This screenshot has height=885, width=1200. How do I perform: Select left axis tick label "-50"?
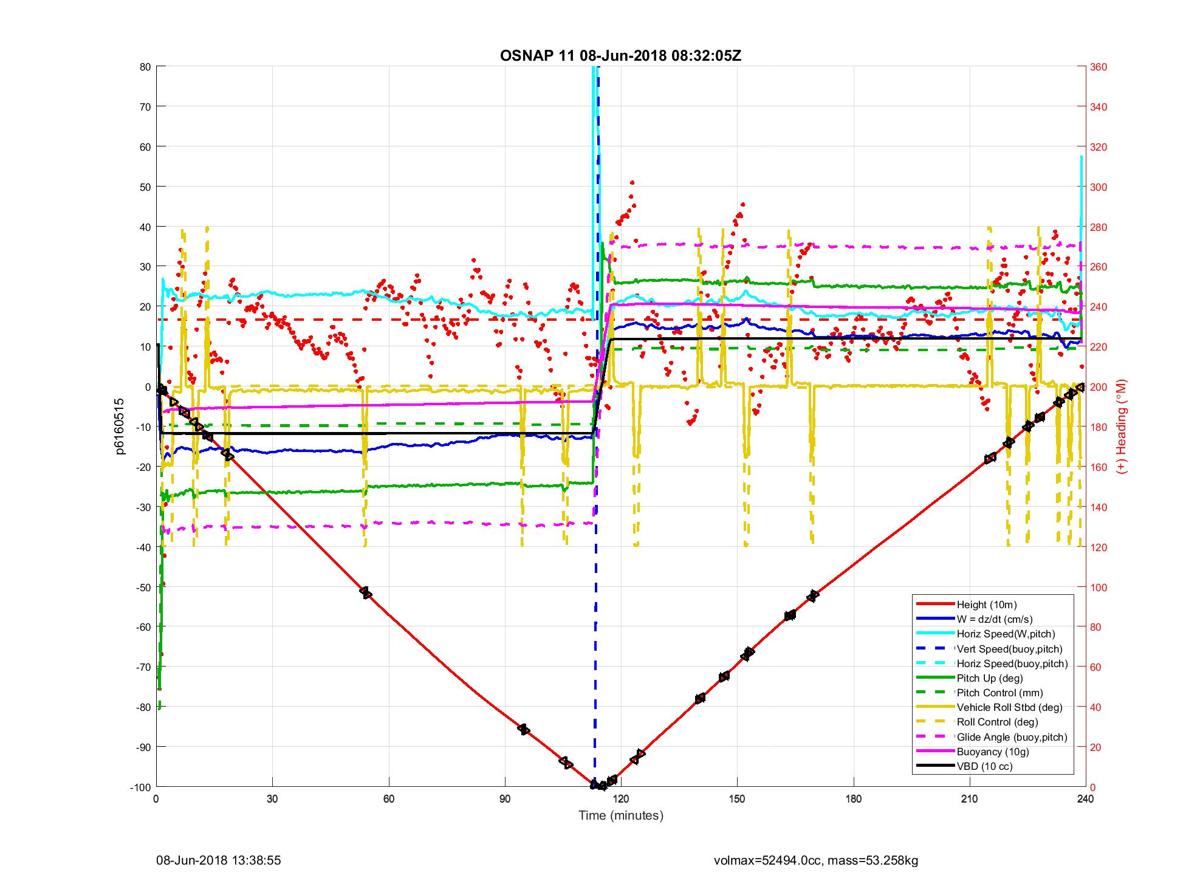(x=142, y=587)
